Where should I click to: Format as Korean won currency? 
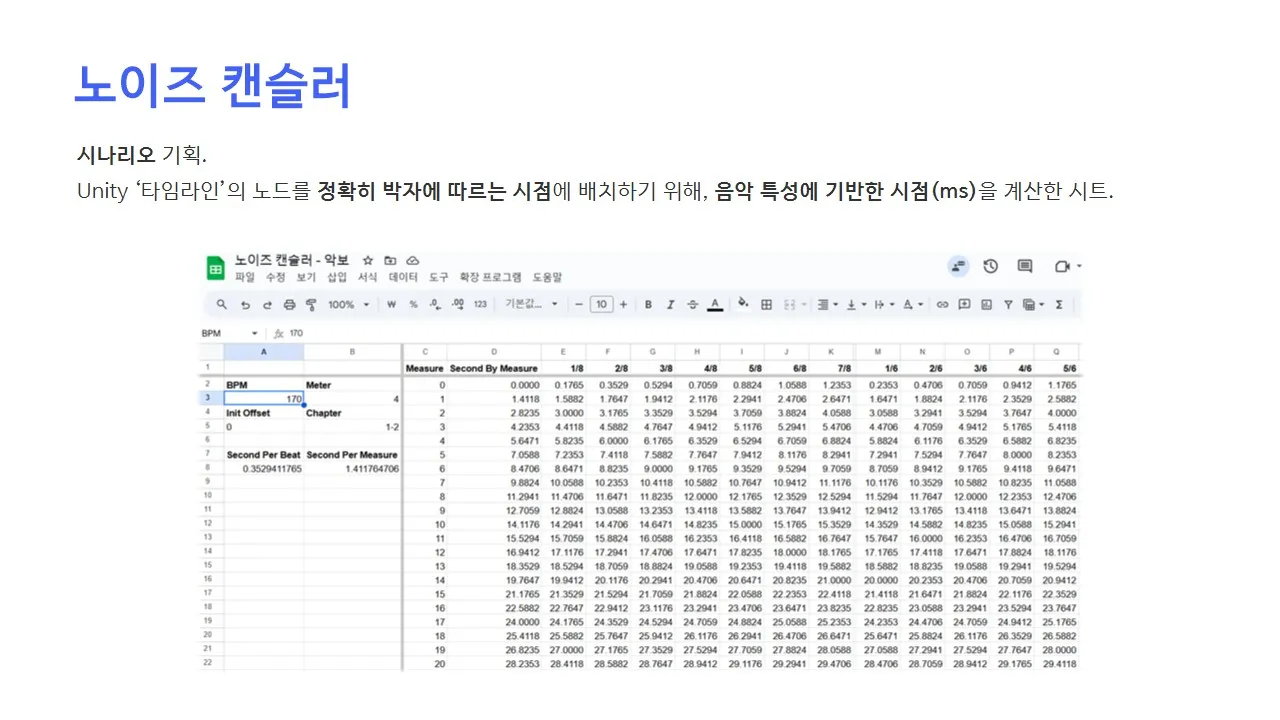[x=392, y=305]
